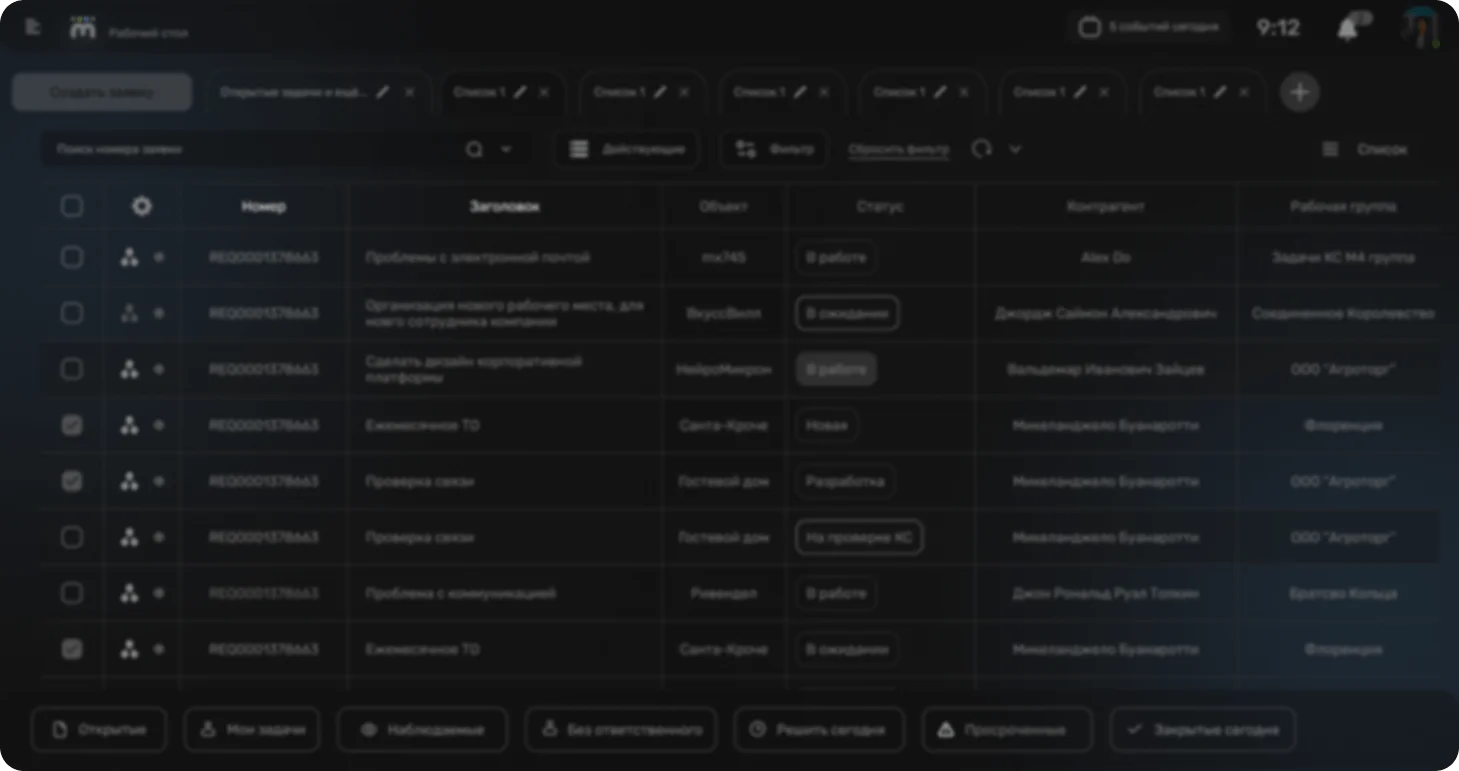Click the sidebar menu icon at top left

32,27
